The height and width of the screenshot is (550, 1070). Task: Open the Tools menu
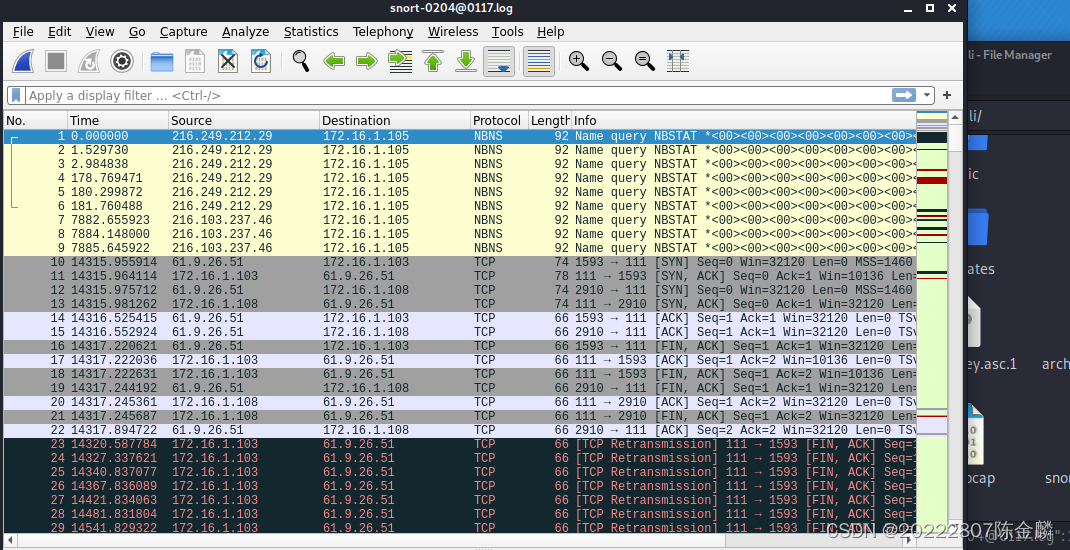(507, 31)
